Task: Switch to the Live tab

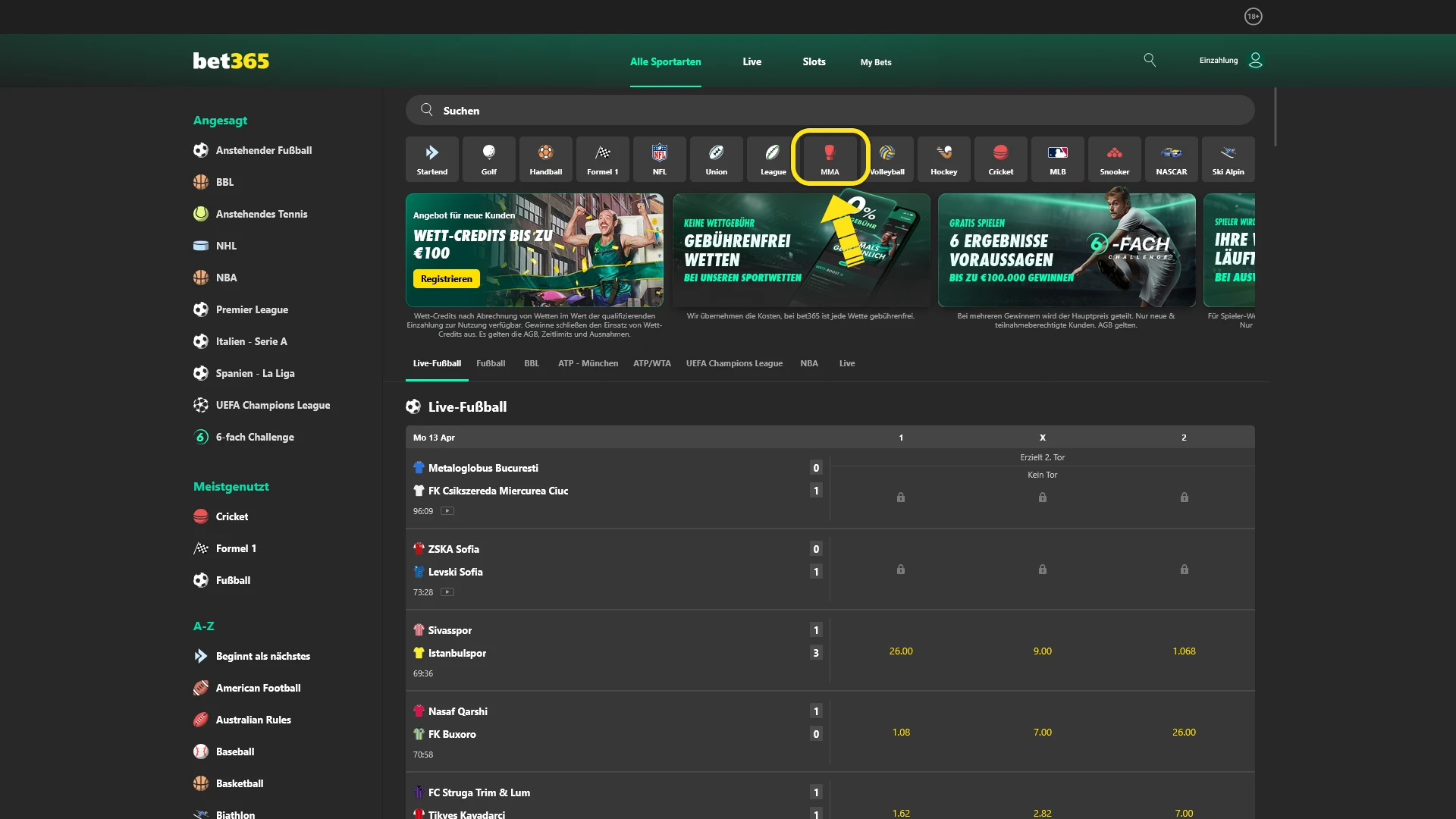Action: pos(752,62)
